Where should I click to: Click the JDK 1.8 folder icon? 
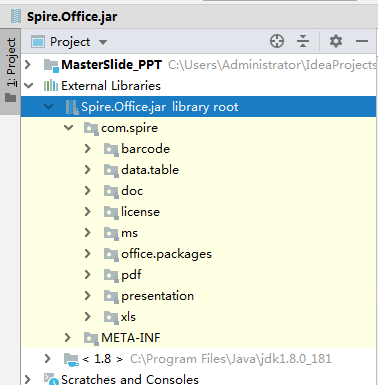click(x=71, y=359)
